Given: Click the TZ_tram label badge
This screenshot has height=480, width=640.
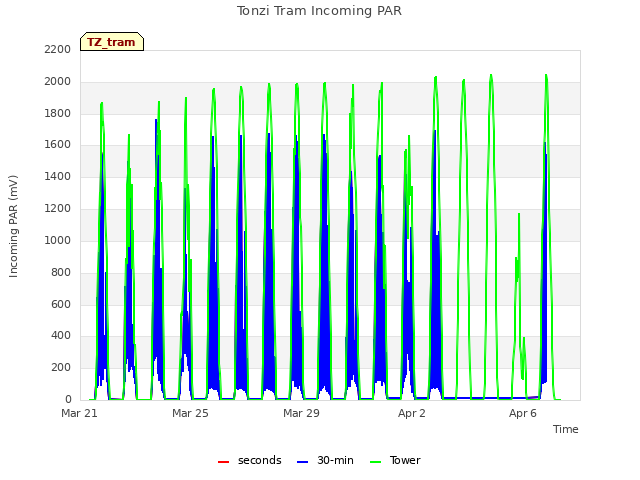Looking at the screenshot, I should pyautogui.click(x=112, y=42).
